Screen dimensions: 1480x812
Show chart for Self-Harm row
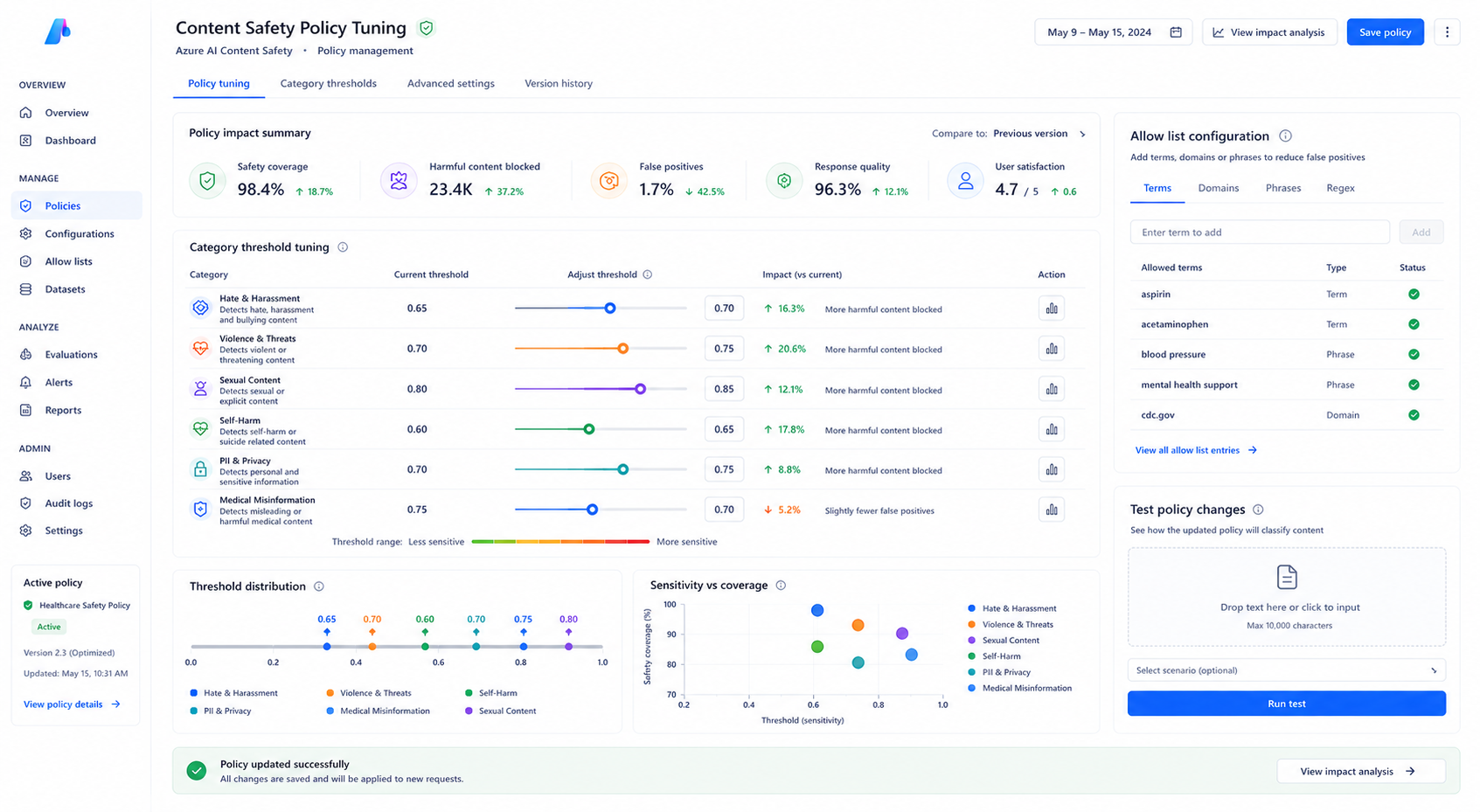pos(1052,429)
